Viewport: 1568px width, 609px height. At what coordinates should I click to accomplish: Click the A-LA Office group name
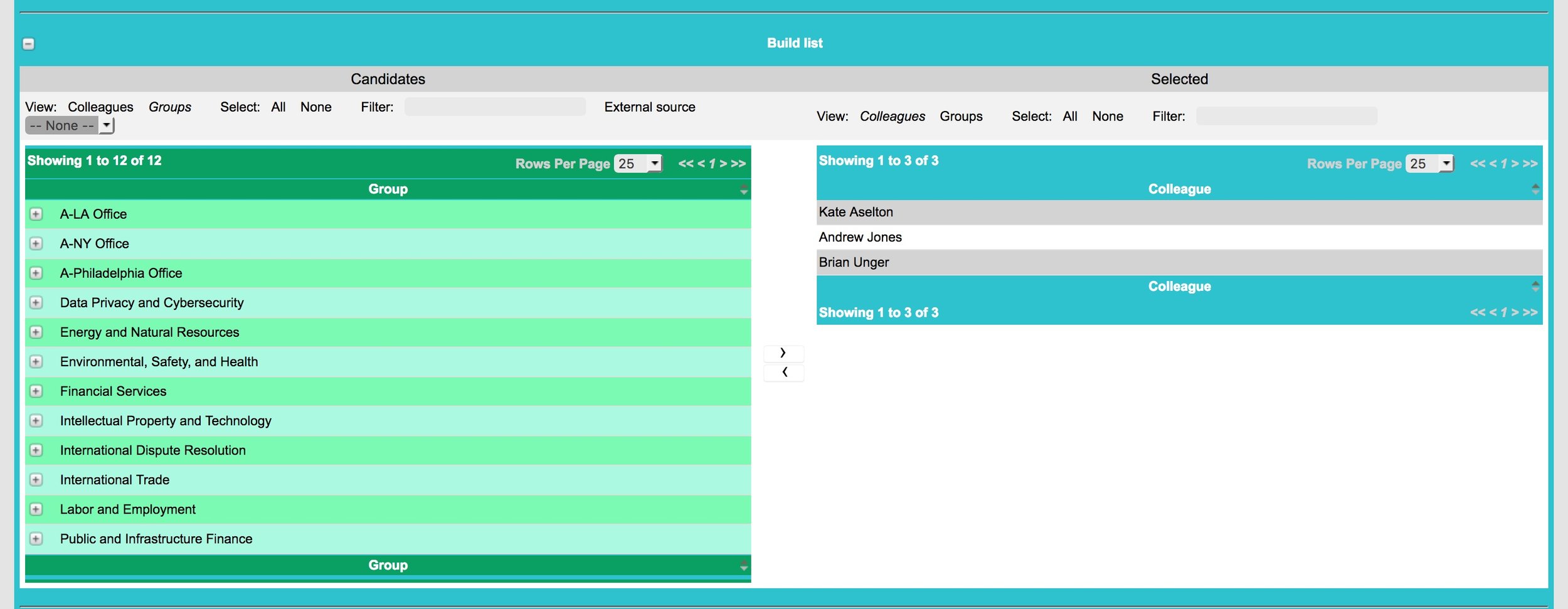point(93,214)
